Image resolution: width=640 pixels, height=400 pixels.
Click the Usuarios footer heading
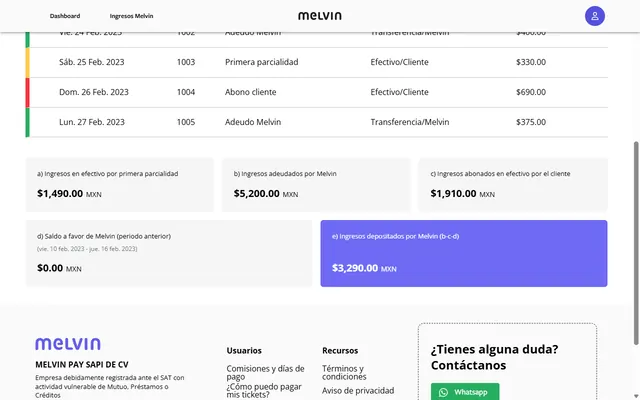[244, 351]
